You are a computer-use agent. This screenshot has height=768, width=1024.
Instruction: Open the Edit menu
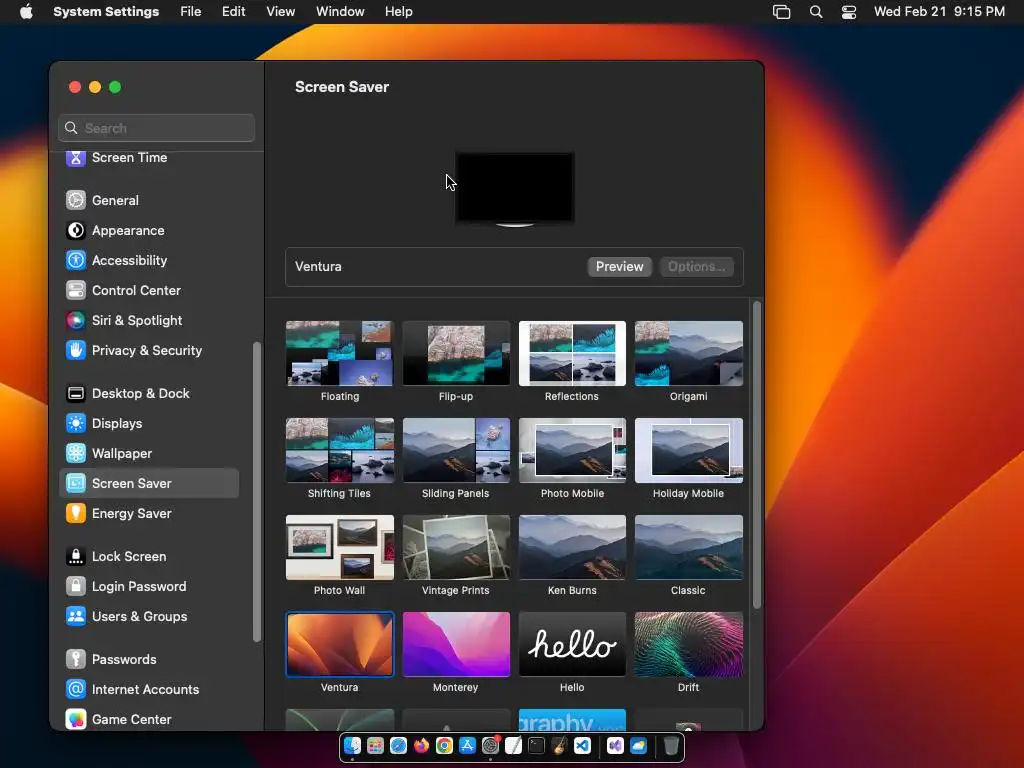click(x=233, y=12)
